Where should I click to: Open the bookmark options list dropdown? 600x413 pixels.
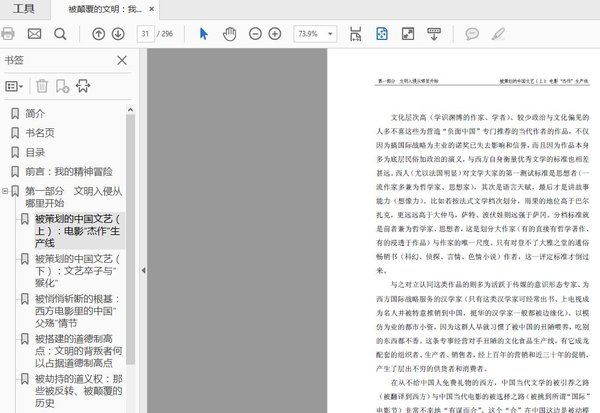click(x=14, y=86)
